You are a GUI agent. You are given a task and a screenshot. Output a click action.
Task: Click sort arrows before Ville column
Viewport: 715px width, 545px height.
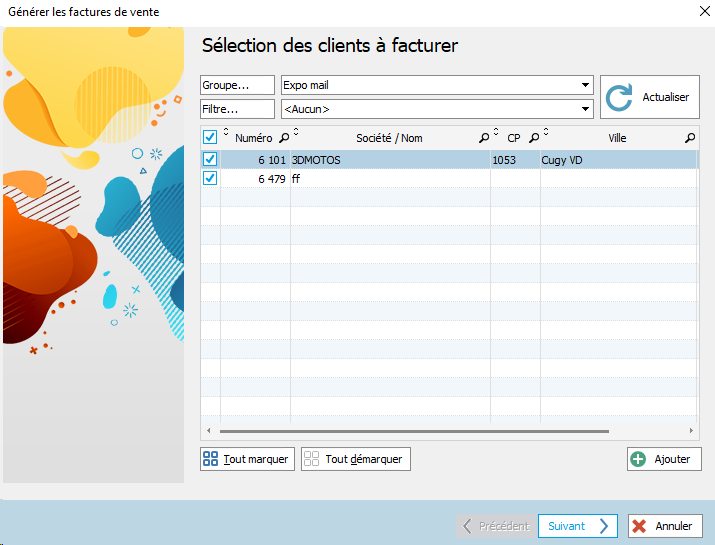[x=546, y=132]
